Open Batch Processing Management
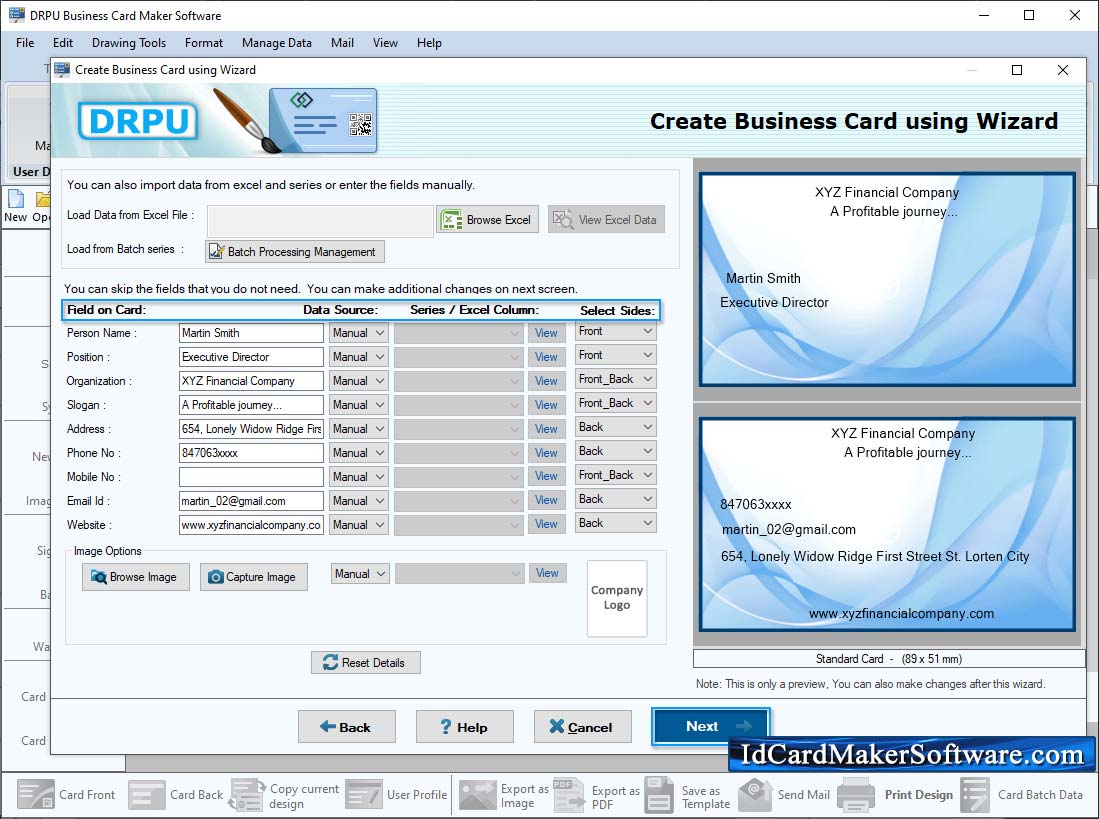Viewport: 1099px width, 819px height. [x=294, y=252]
